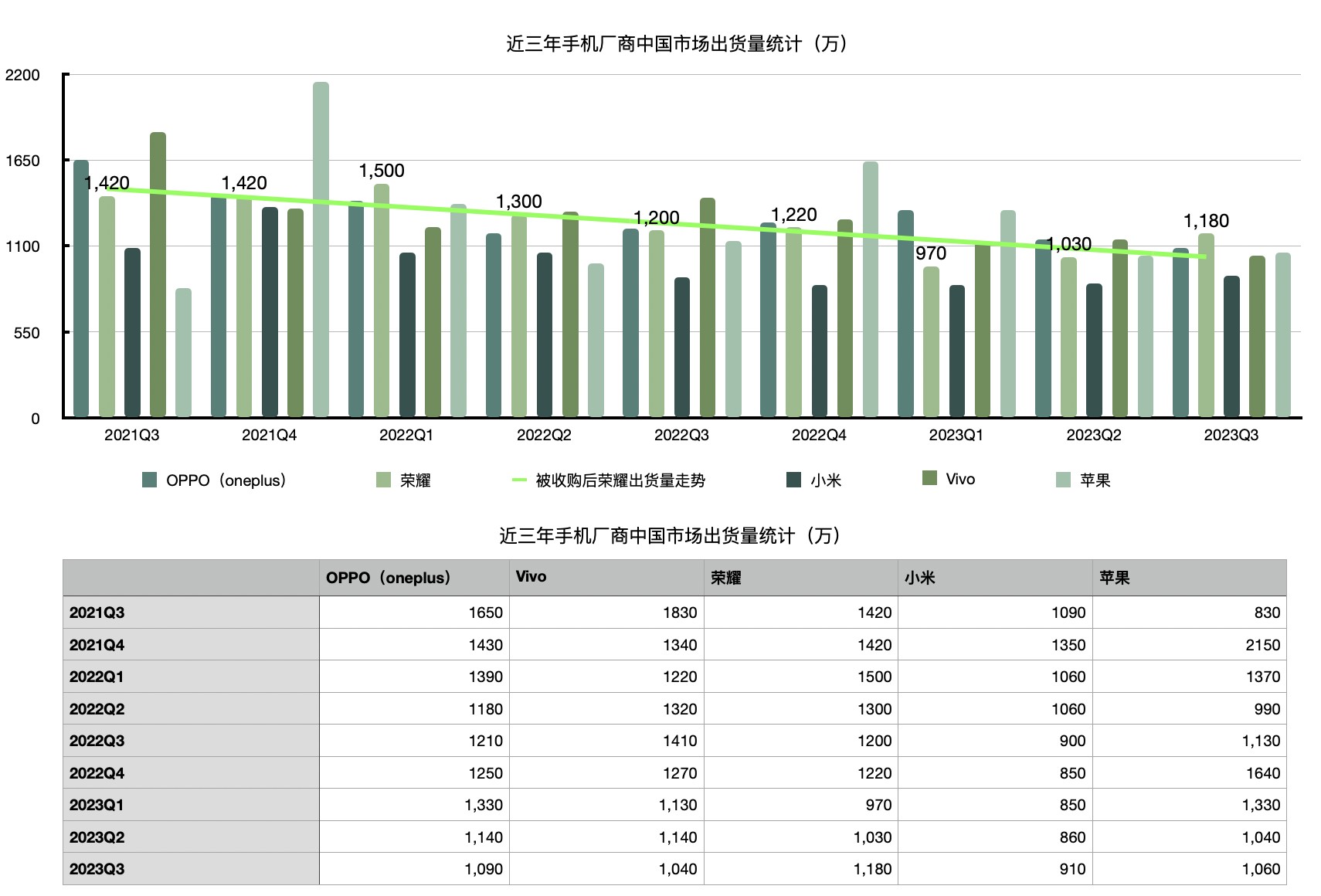
Task: Click the chart title above the bar chart
Action: coord(677,44)
